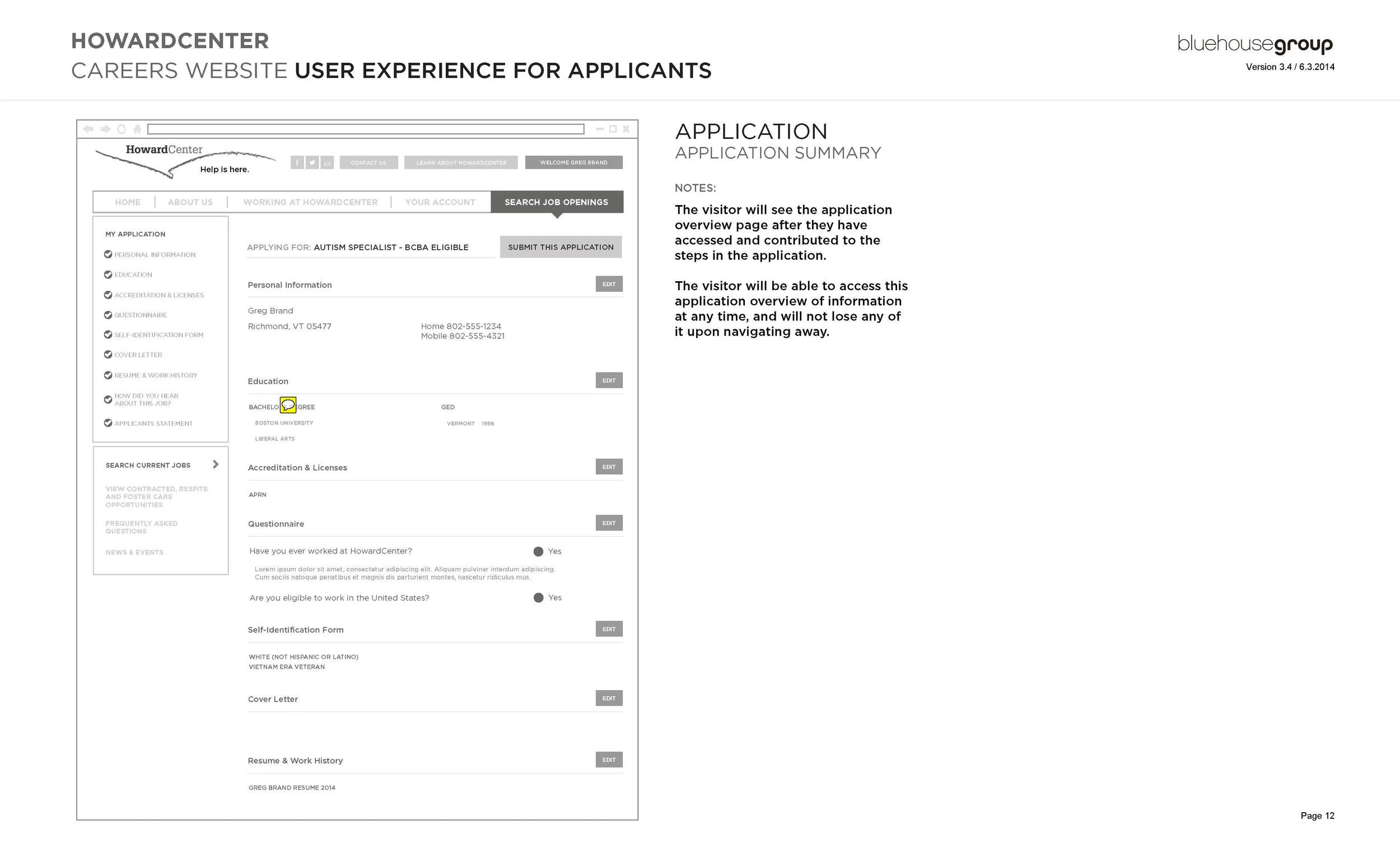1400x843 pixels.
Task: Open the yellow comment annotation near Bachelor's Degree
Action: 288,404
